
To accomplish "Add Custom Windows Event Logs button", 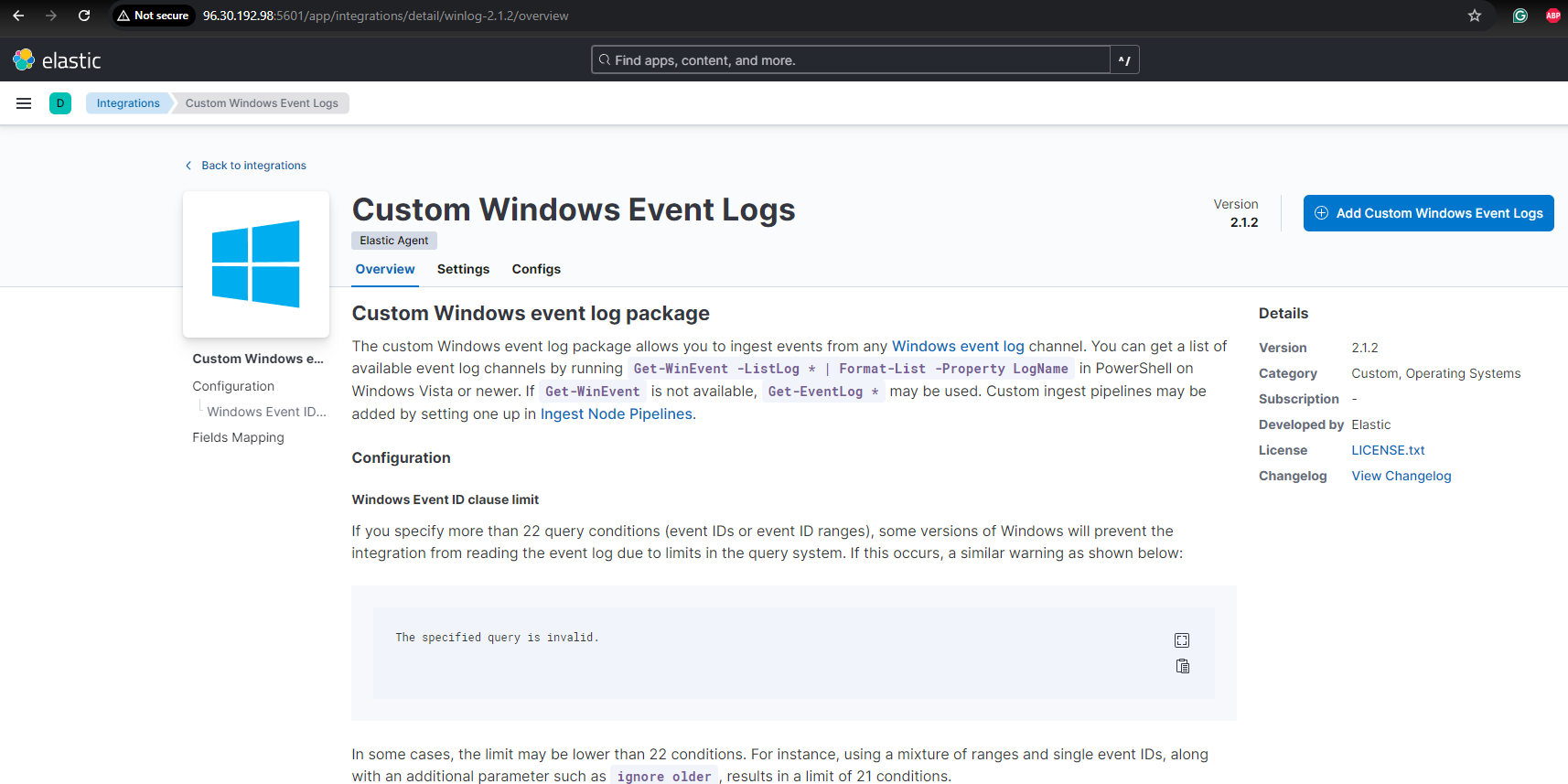I will (1428, 213).
